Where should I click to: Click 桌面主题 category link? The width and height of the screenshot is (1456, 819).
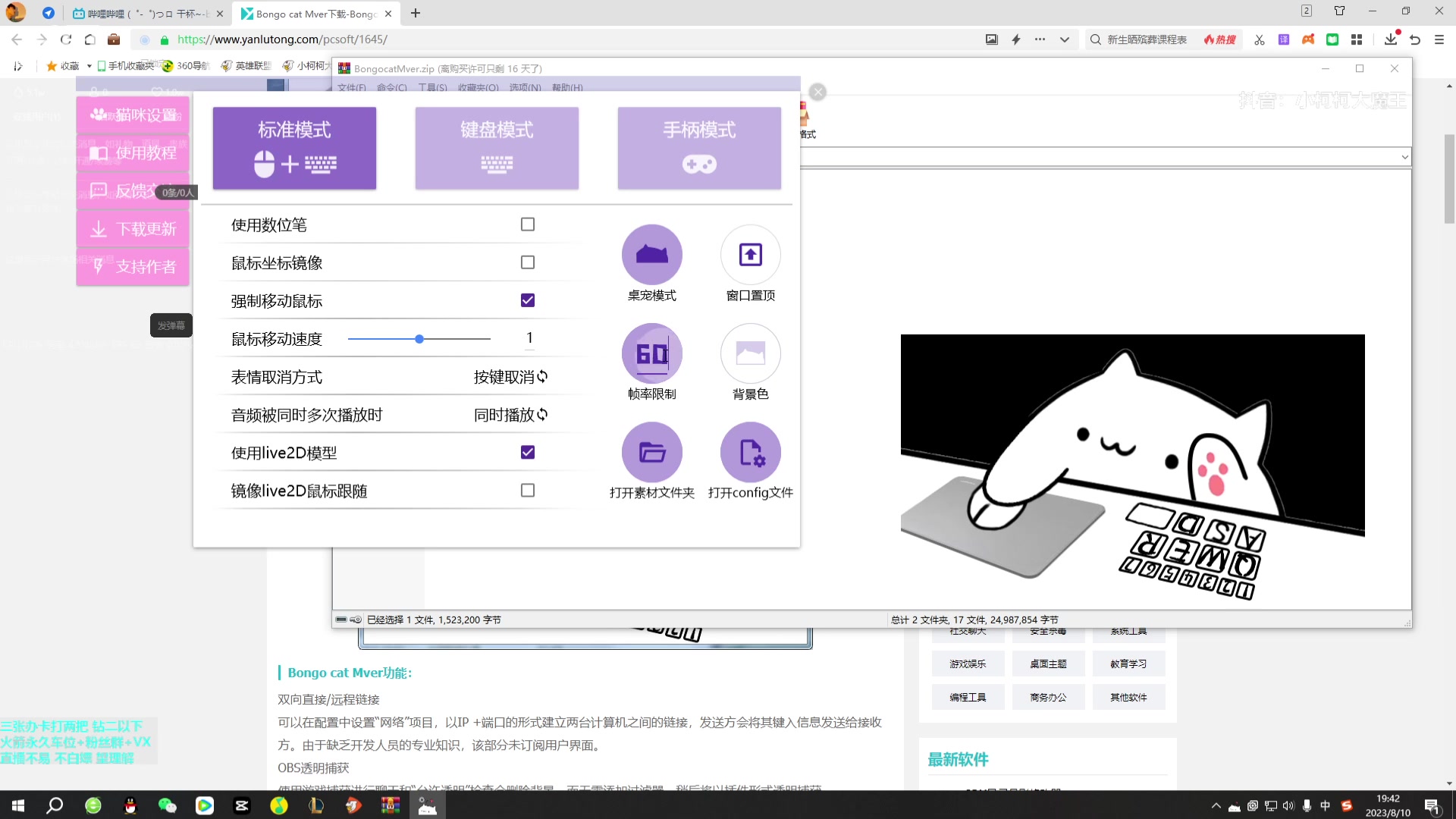click(1048, 664)
